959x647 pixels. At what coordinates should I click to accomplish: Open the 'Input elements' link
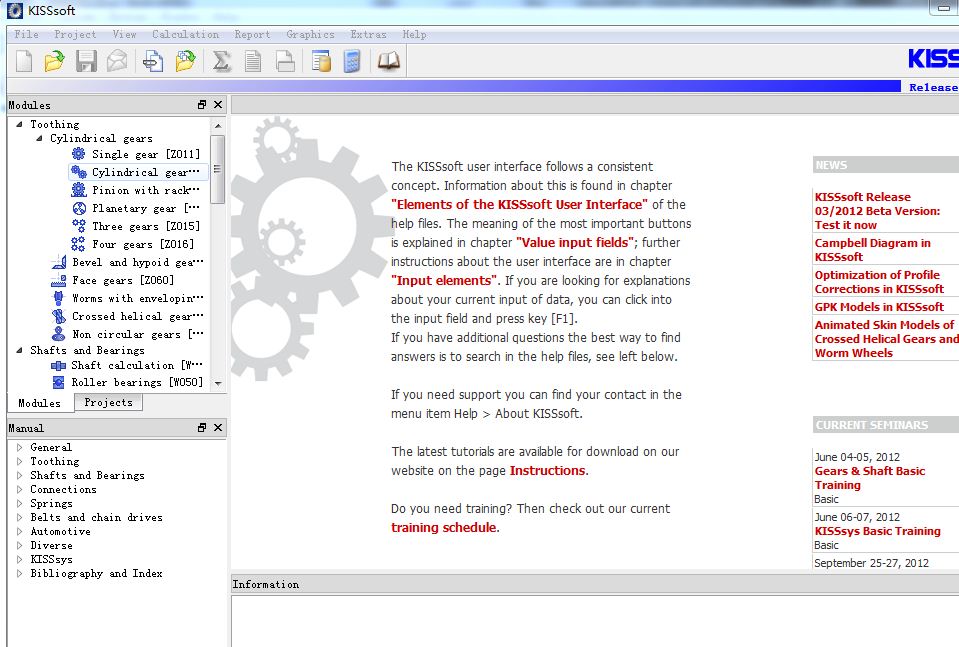click(x=445, y=280)
